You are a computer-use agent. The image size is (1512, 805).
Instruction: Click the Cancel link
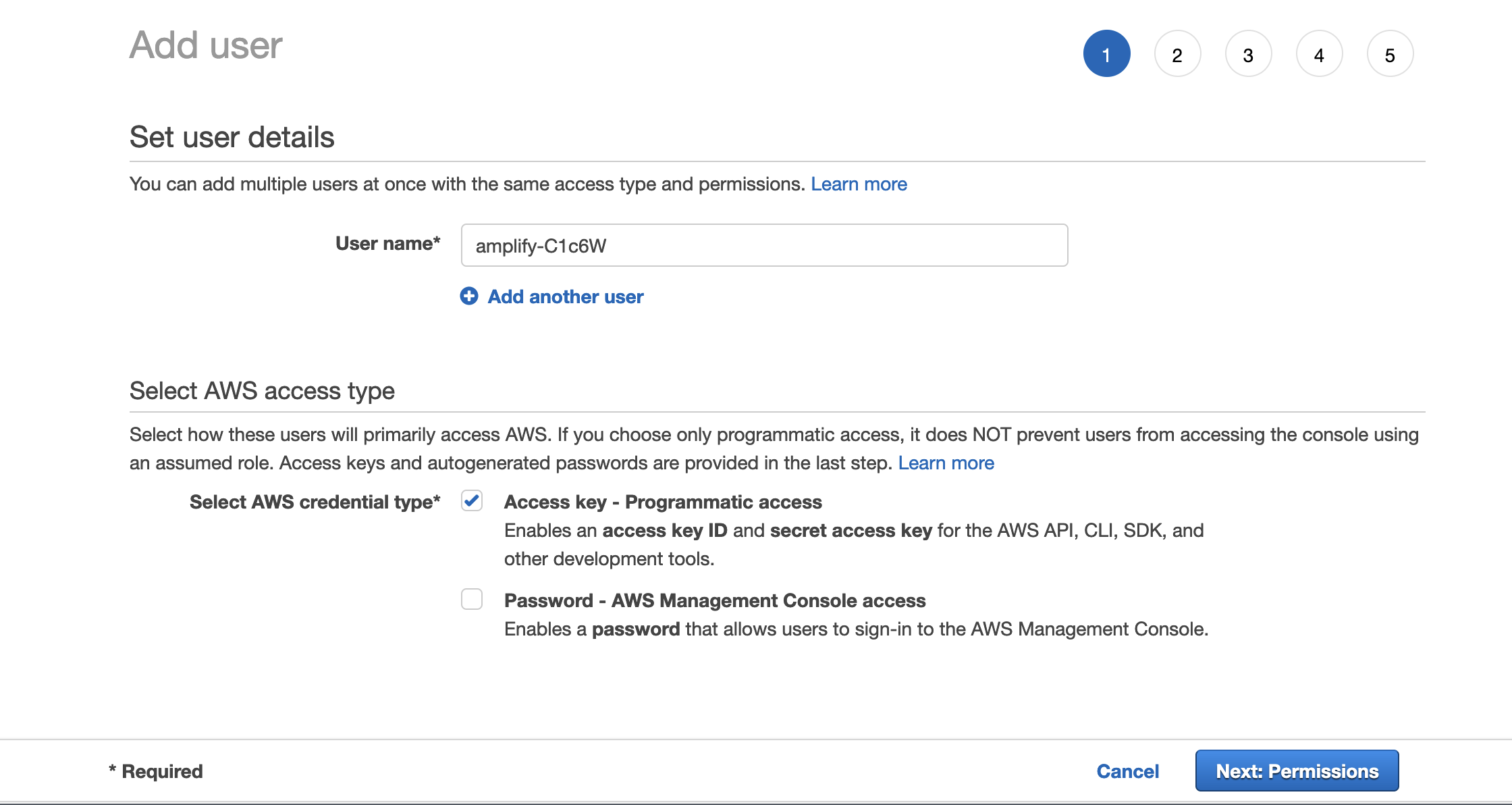(x=1127, y=771)
